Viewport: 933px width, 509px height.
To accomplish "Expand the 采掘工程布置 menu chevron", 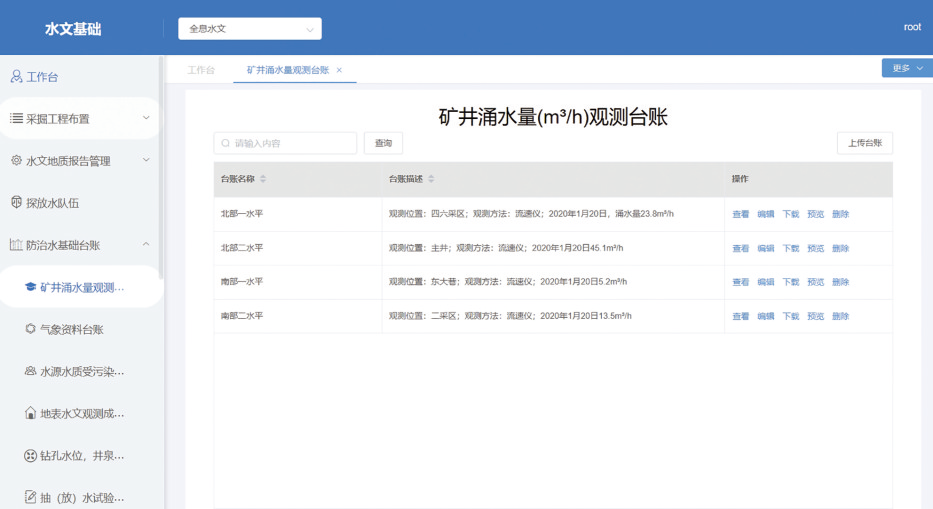I will [146, 118].
